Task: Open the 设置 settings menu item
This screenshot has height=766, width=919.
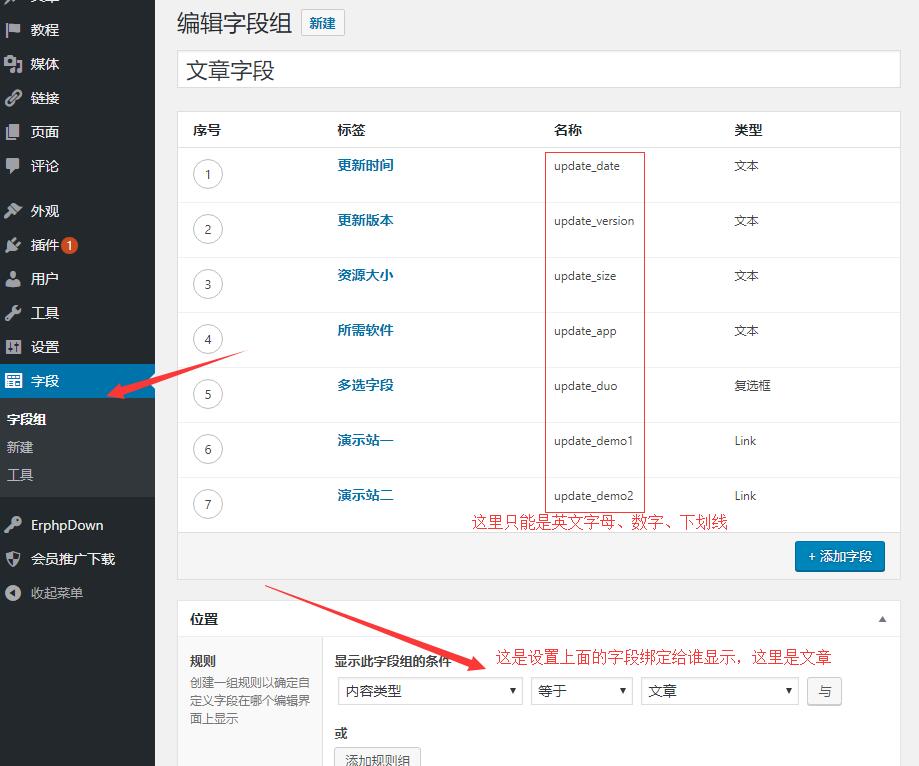Action: pos(45,347)
